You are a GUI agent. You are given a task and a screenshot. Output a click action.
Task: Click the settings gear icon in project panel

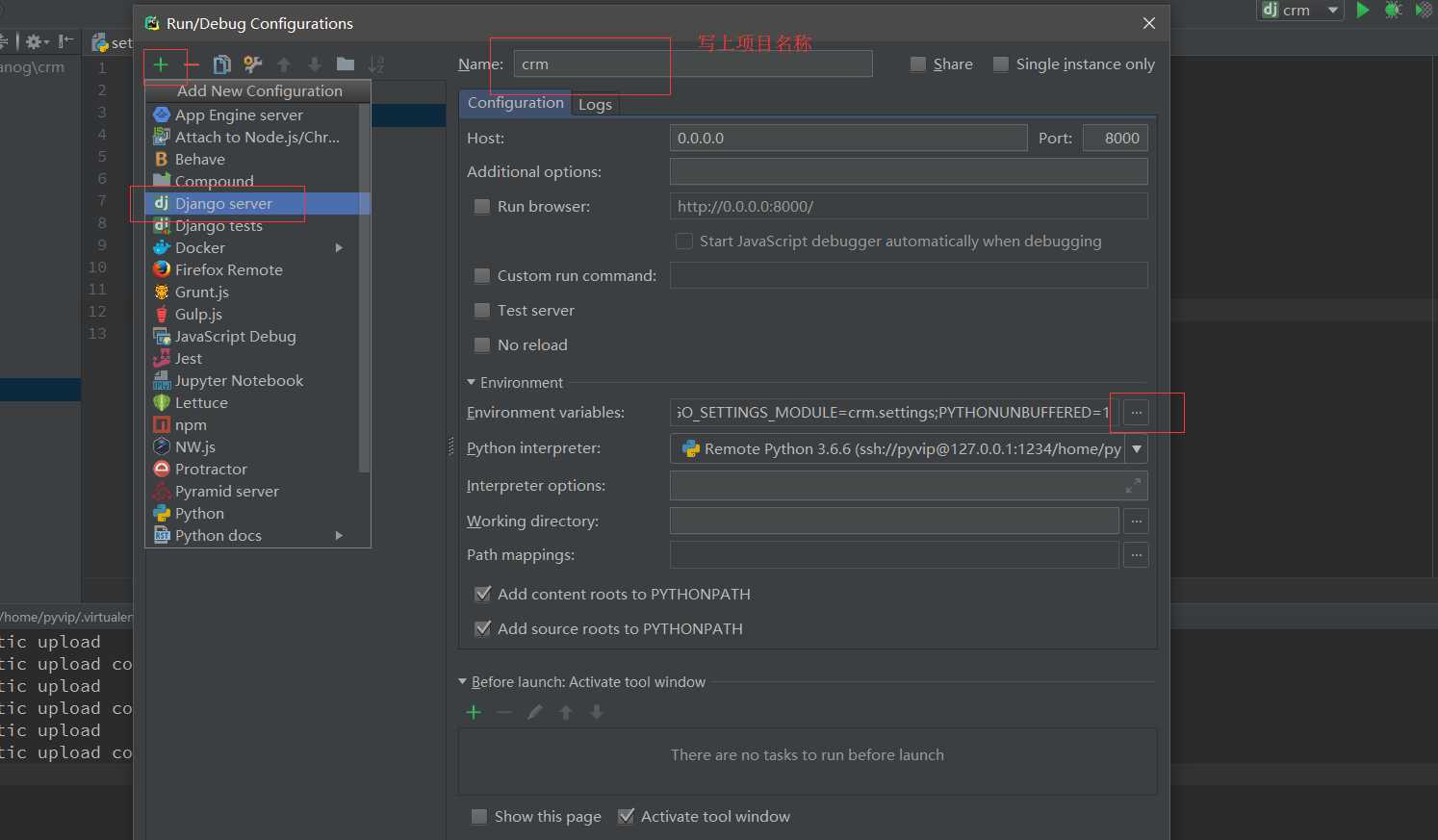click(38, 41)
